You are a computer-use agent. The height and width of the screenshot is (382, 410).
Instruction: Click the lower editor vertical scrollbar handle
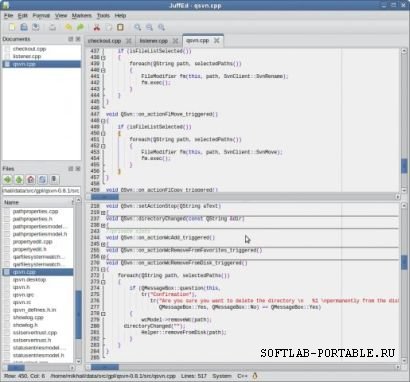tap(404, 262)
